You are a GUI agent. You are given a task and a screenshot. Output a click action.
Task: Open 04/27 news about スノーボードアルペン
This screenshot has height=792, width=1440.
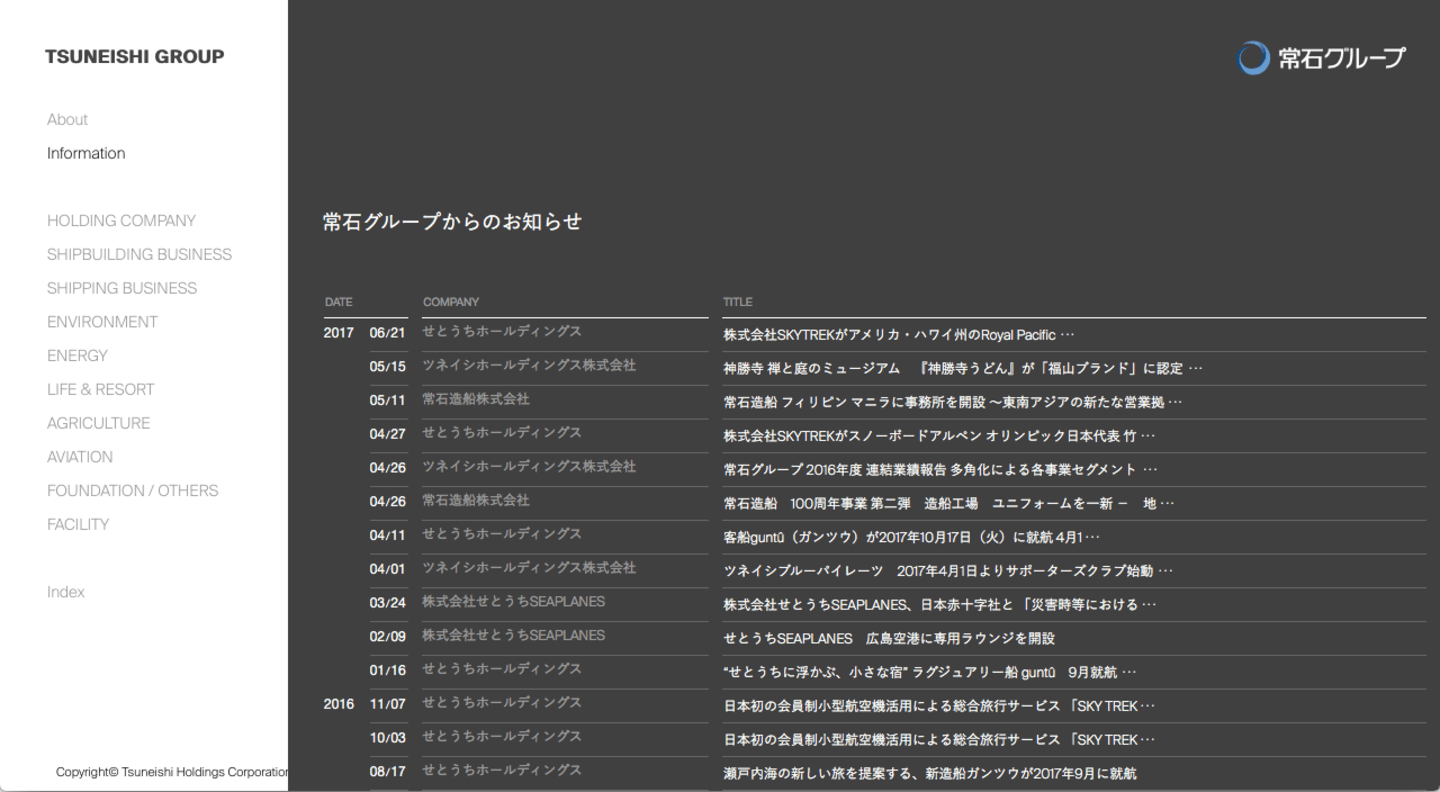939,436
